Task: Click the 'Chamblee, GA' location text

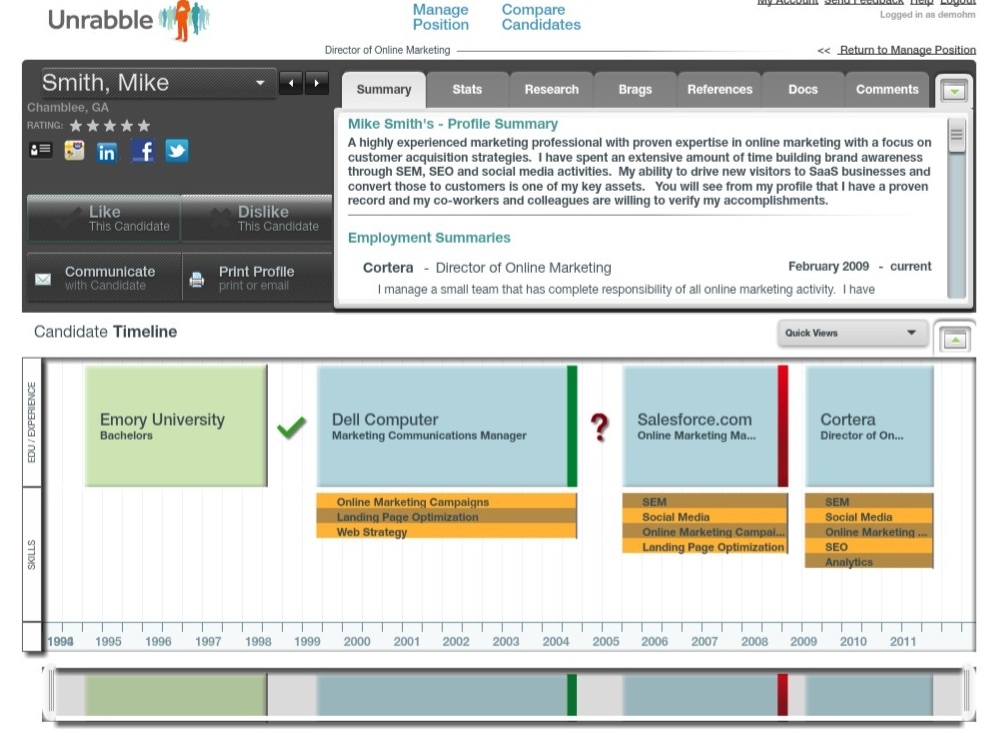Action: tap(67, 108)
